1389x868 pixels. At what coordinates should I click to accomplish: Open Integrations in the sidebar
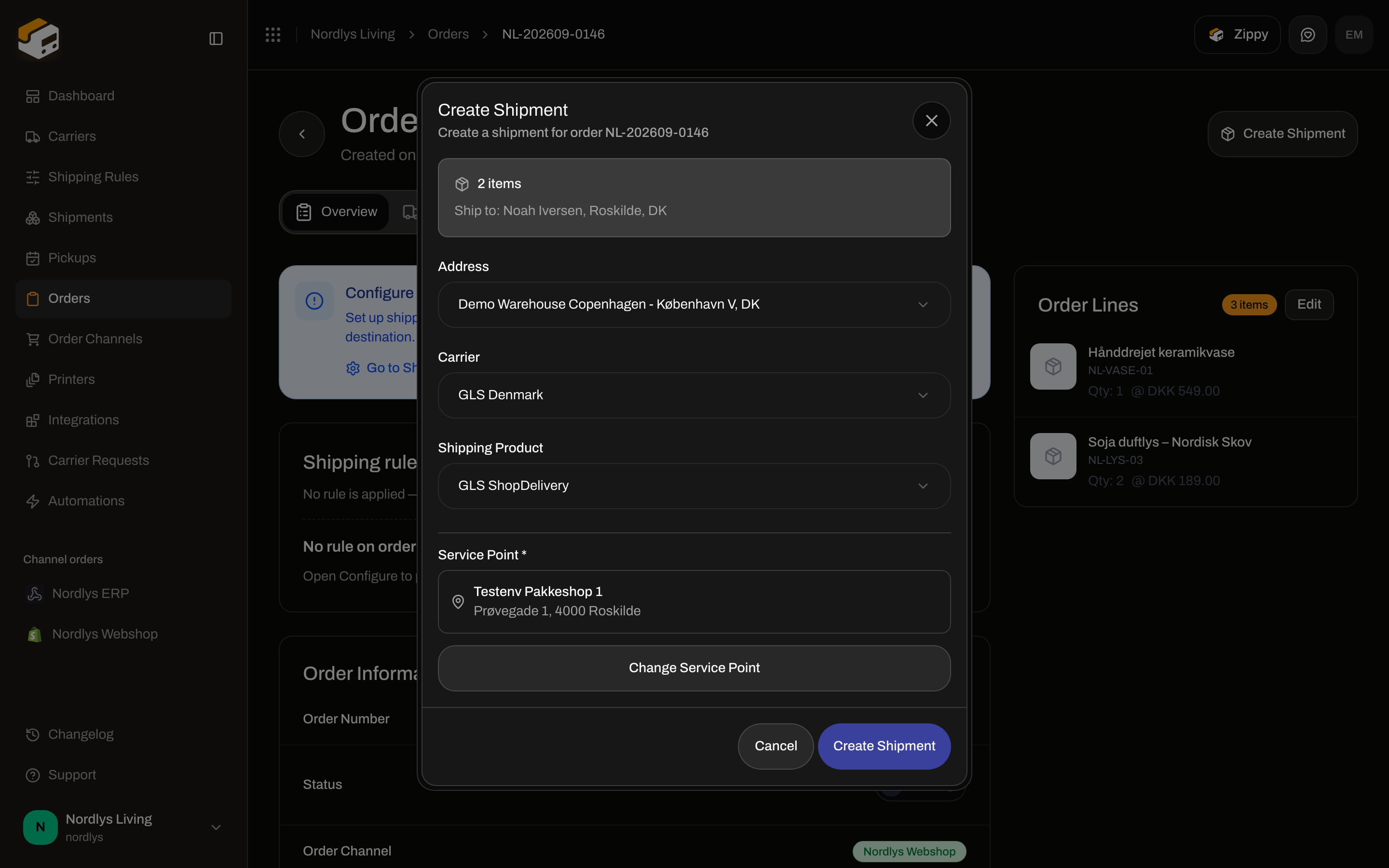pyautogui.click(x=123, y=420)
